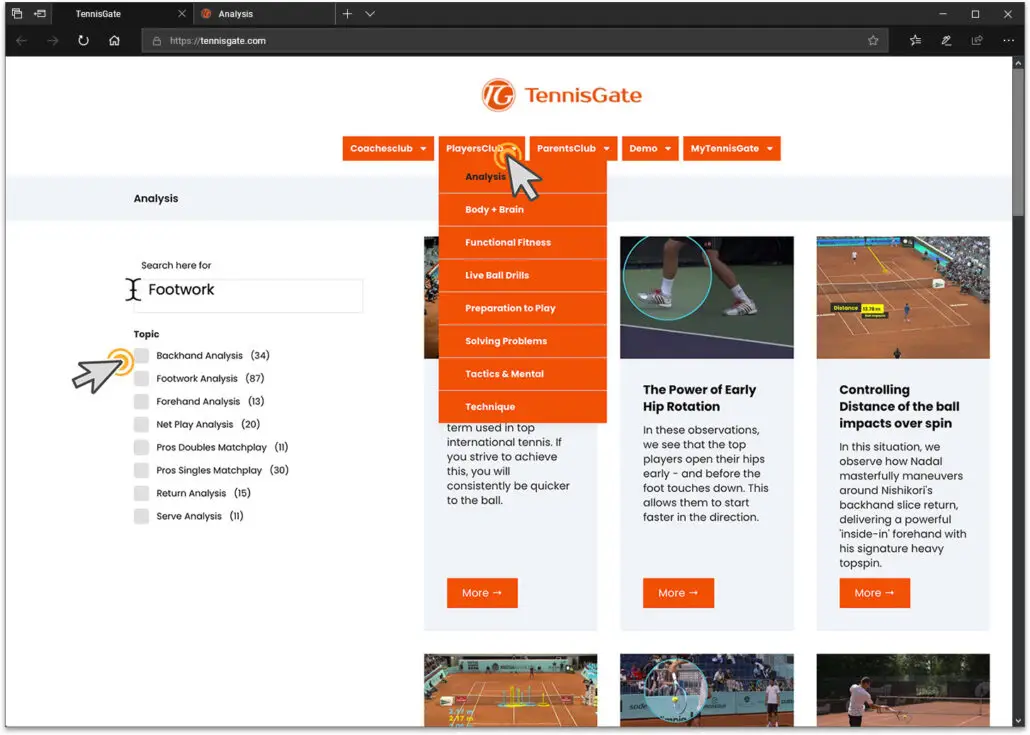Click the browser home icon
Image resolution: width=1030 pixels, height=735 pixels.
113,40
